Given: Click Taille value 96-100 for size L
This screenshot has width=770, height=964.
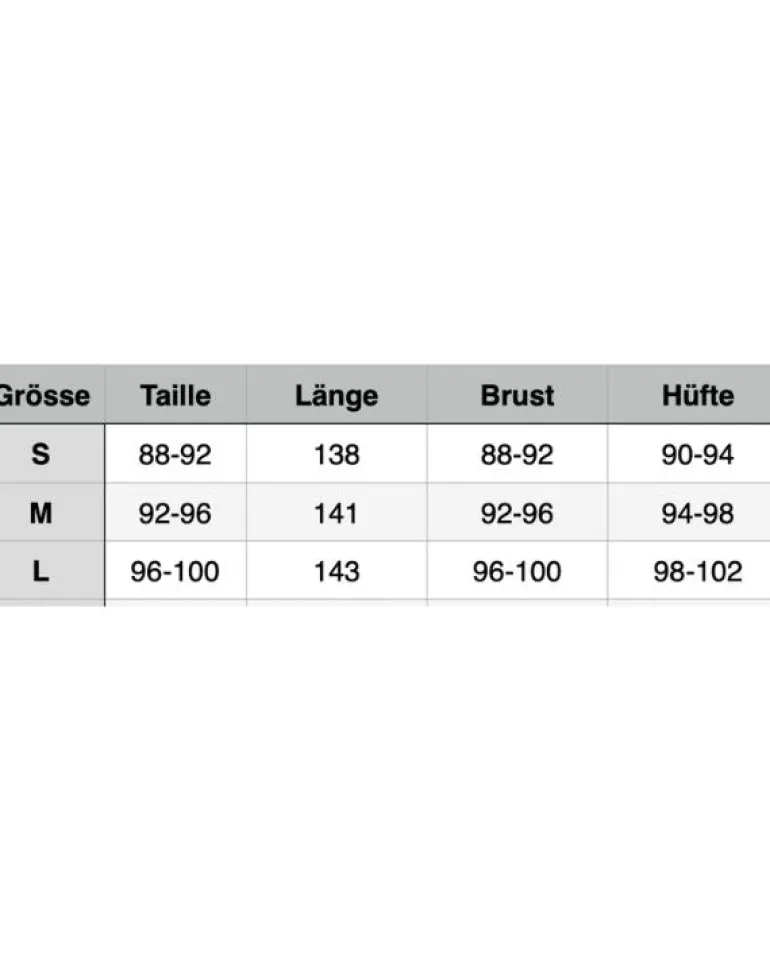Looking at the screenshot, I should coord(175,572).
